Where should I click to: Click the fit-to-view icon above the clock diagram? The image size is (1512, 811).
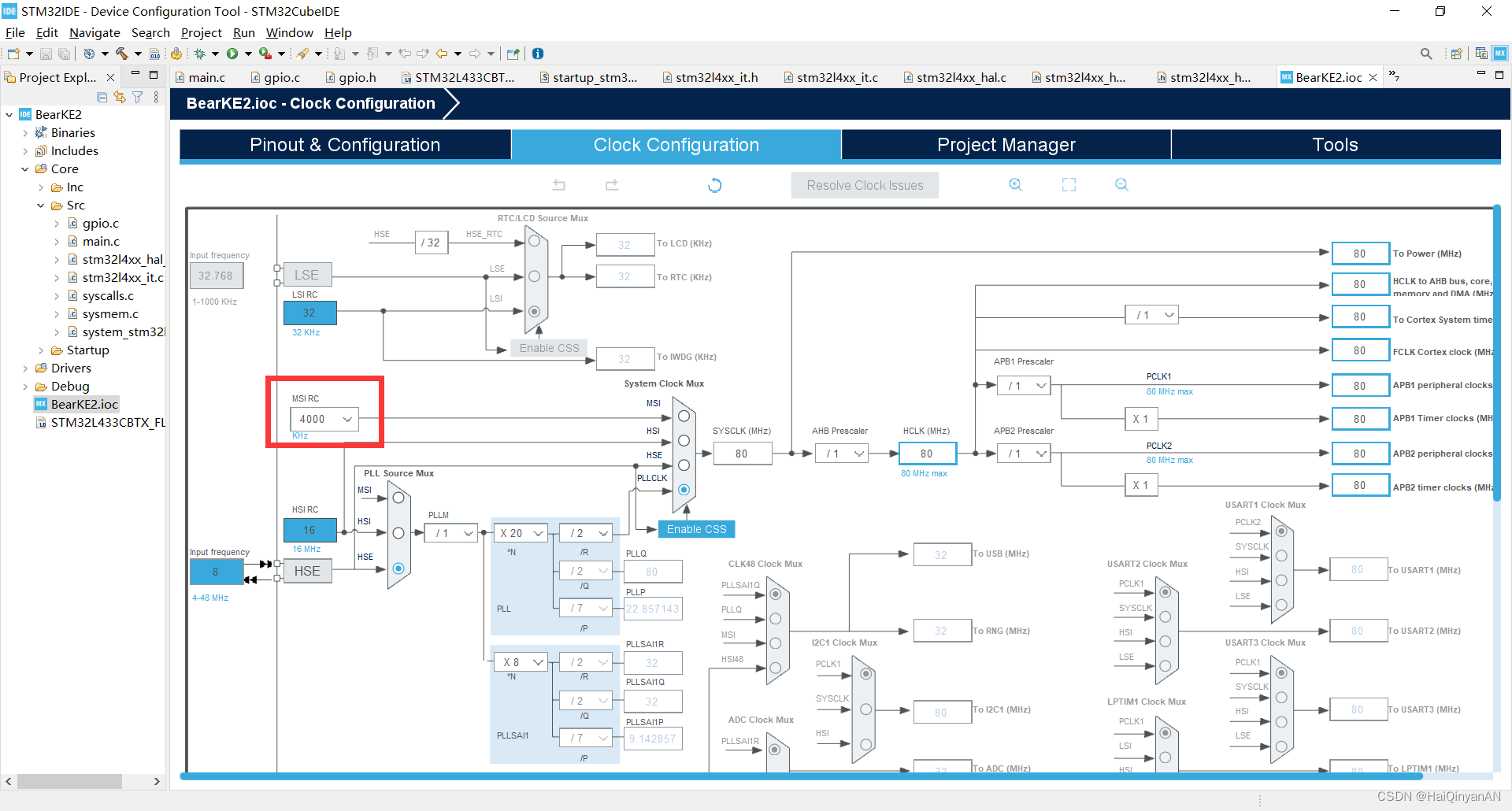pos(1069,184)
